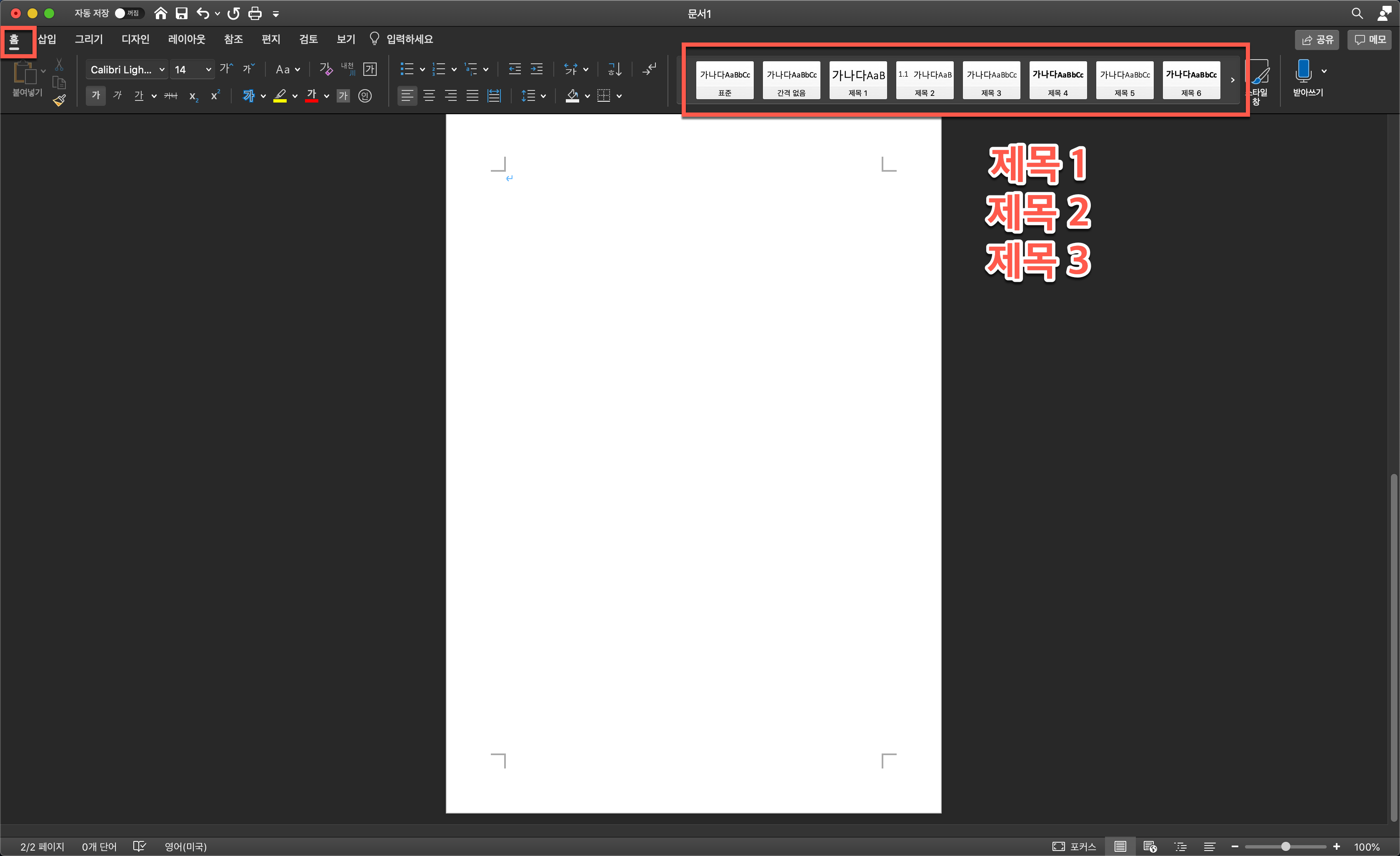Click the print icon in title bar
Screen dimensions: 1400x856
click(255, 13)
